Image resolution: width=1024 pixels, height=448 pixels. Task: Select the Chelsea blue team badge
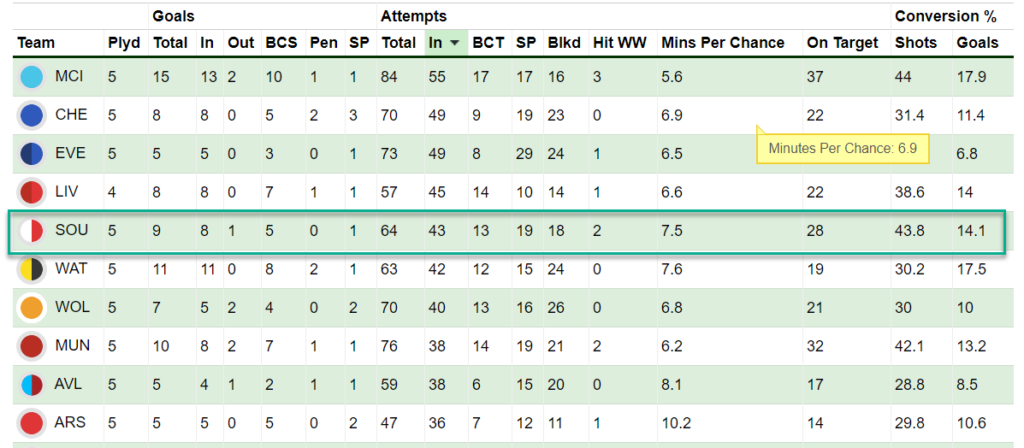[x=31, y=115]
